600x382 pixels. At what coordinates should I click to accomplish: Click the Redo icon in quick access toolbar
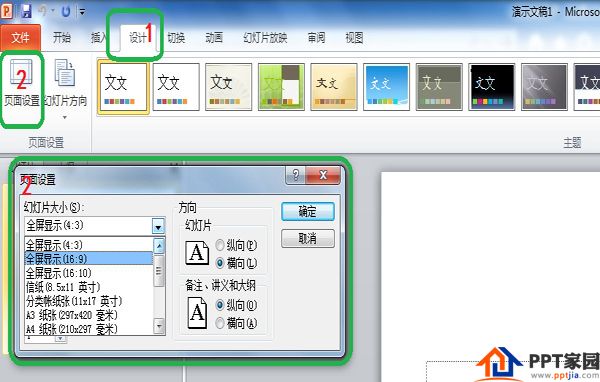66,11
